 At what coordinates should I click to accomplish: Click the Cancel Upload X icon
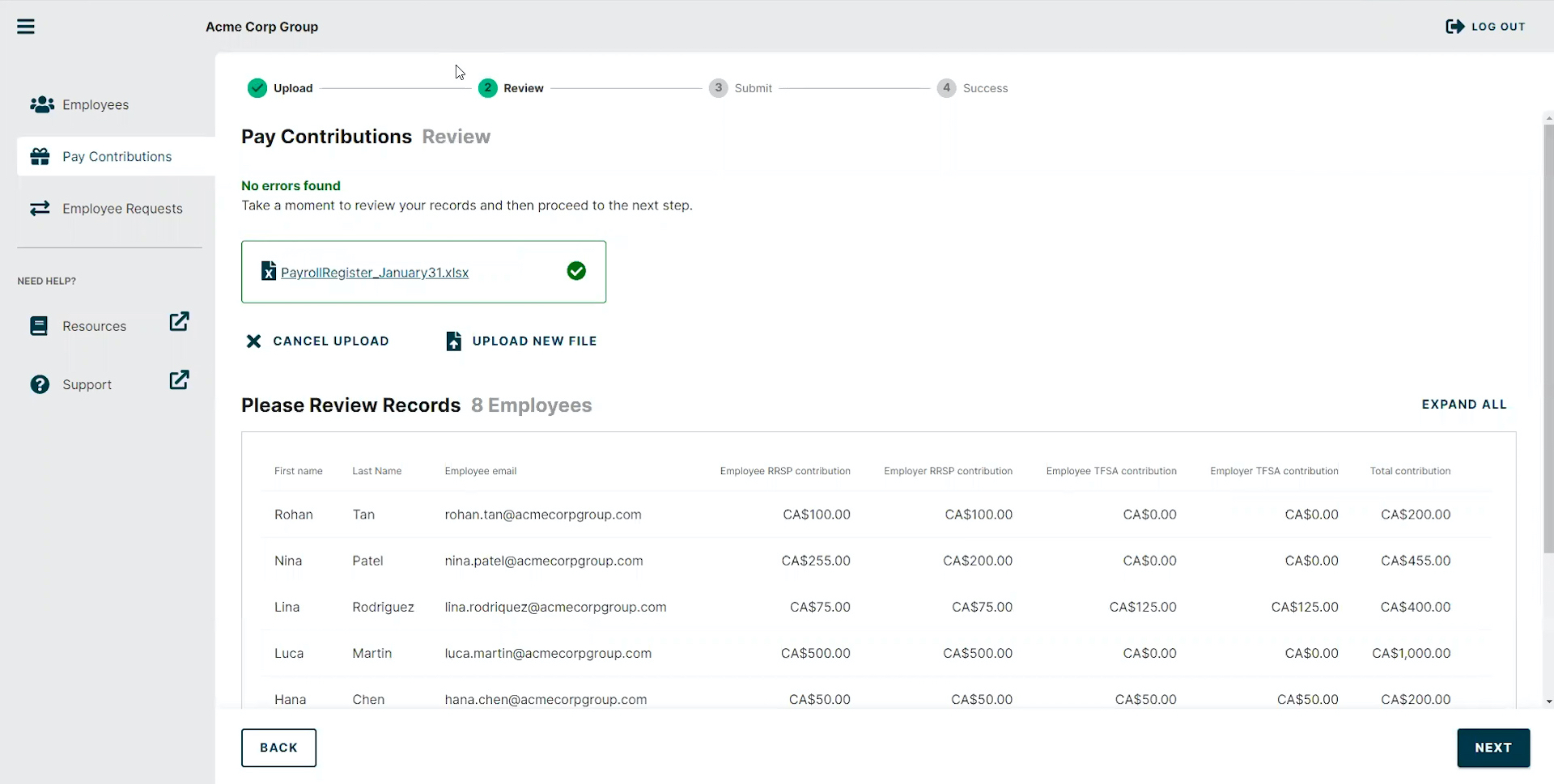pyautogui.click(x=253, y=341)
